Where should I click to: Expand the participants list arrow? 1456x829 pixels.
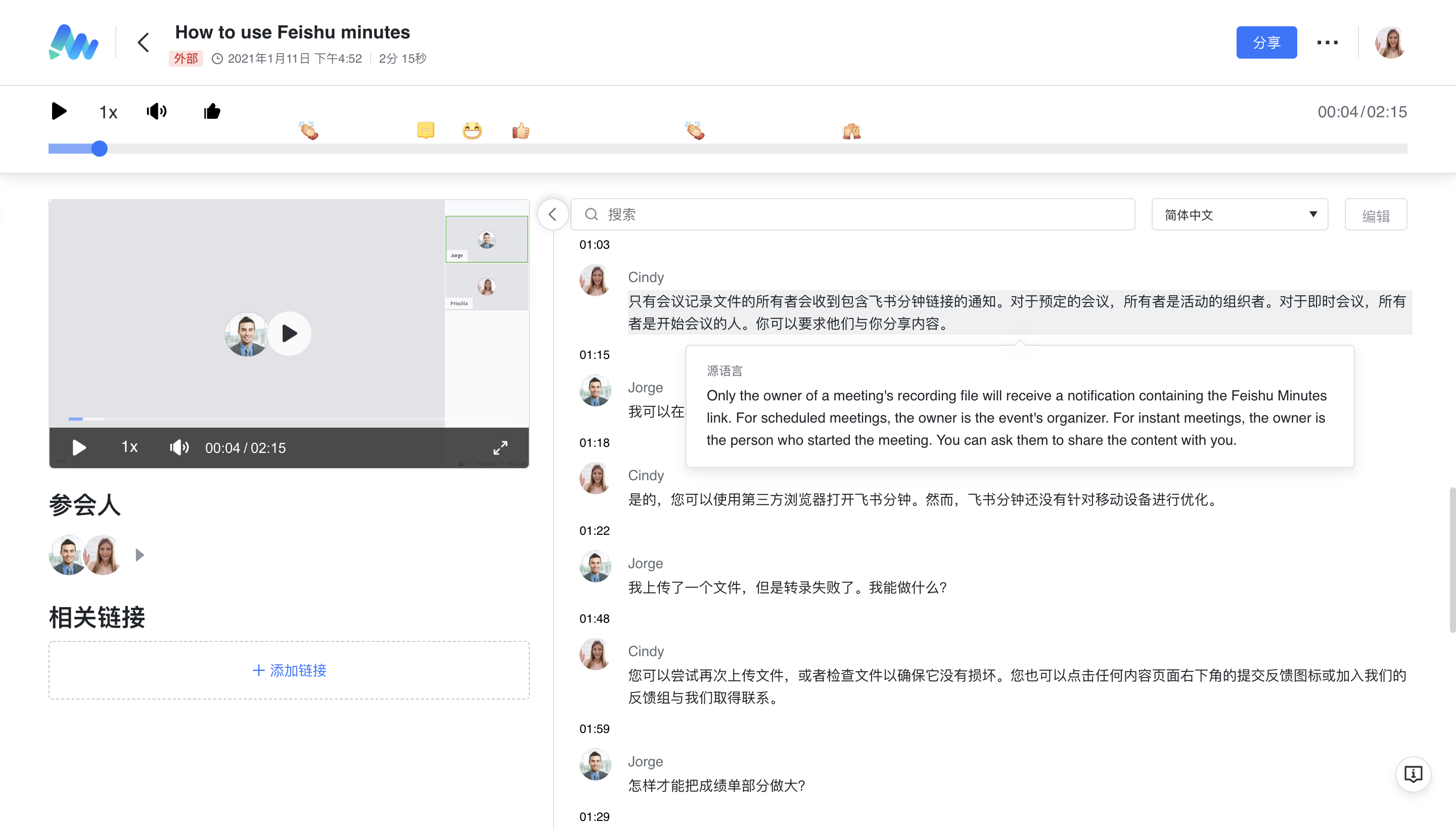point(140,555)
